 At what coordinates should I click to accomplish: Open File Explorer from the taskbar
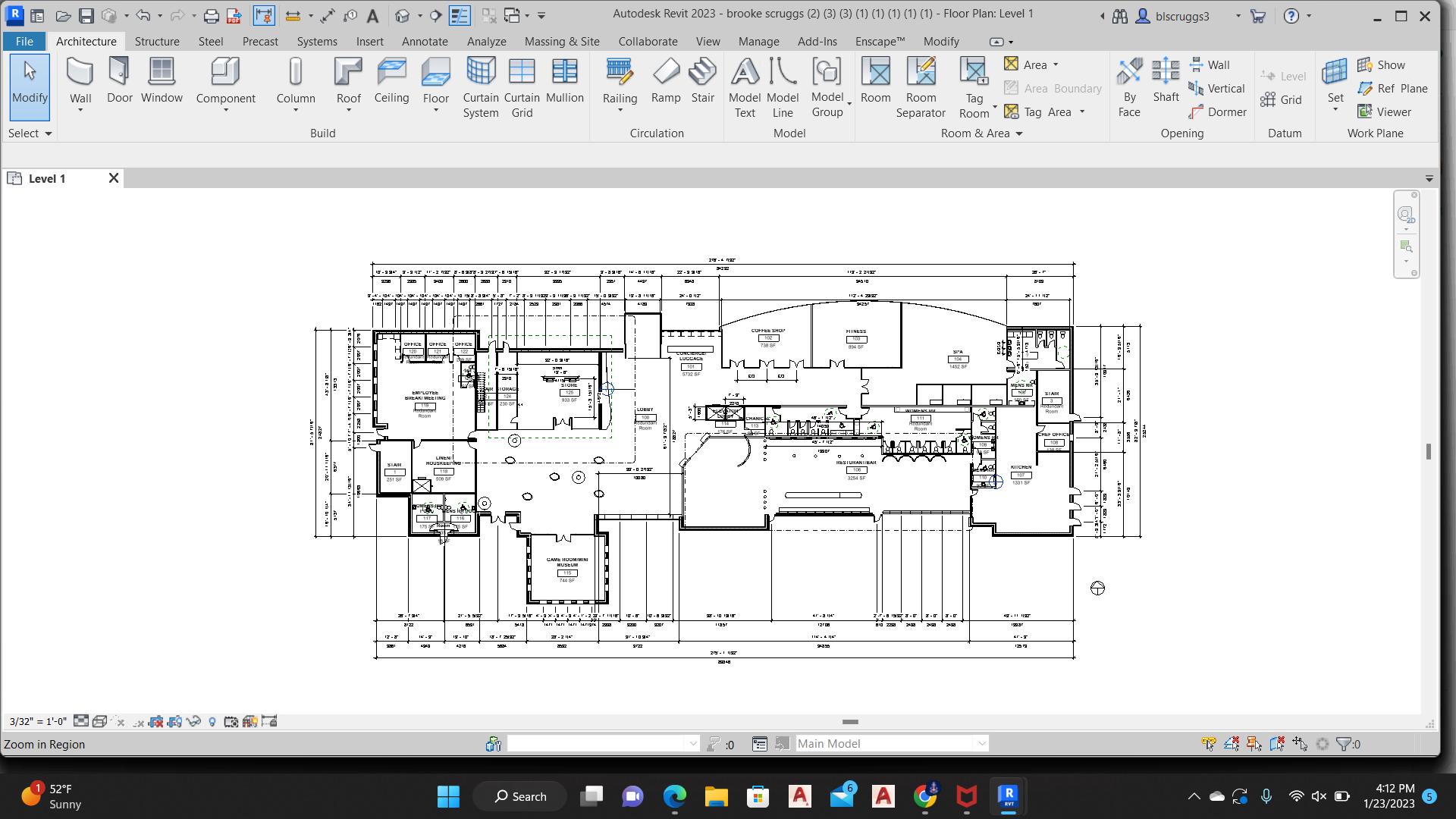click(716, 796)
